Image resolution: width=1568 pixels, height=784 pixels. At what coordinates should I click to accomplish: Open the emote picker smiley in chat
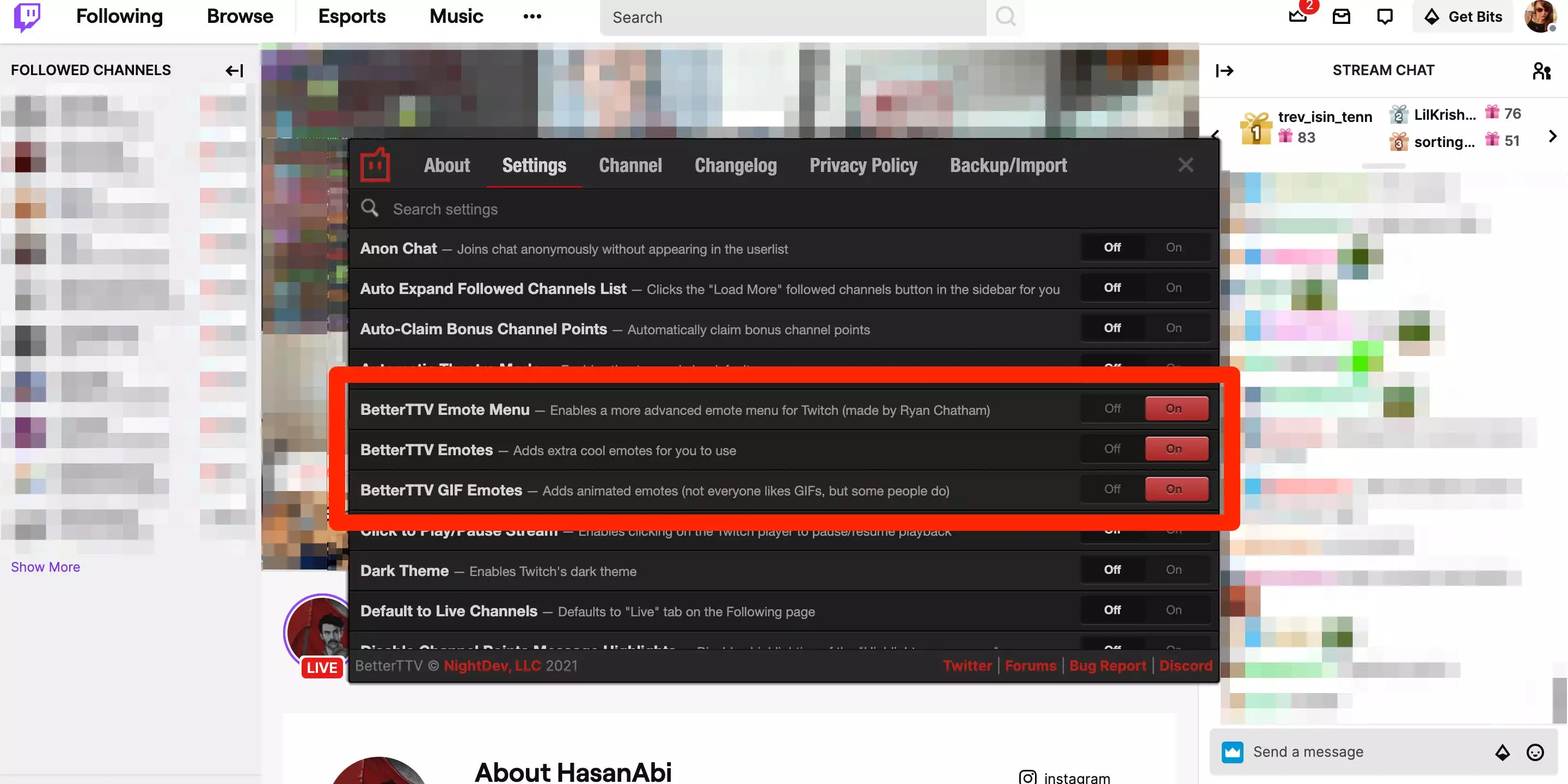pos(1535,752)
